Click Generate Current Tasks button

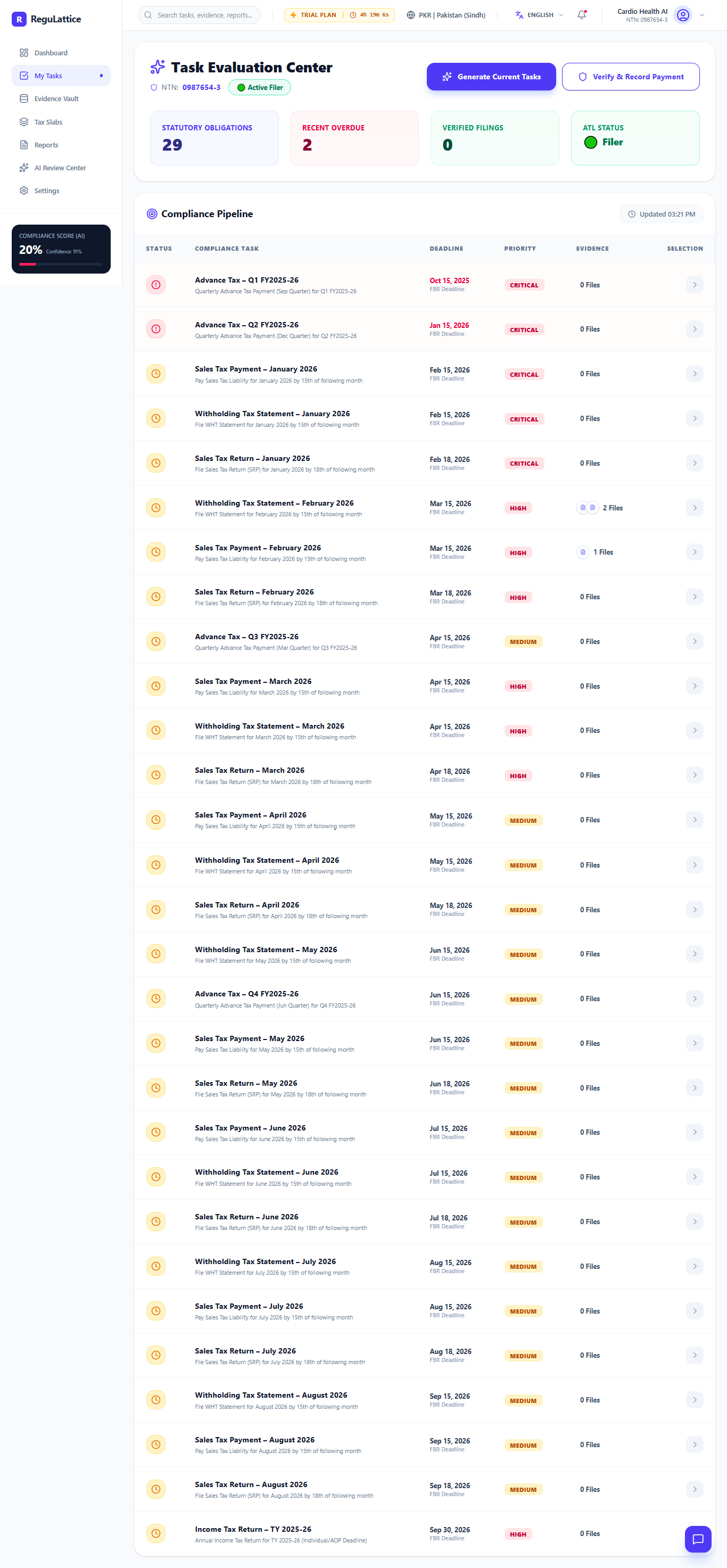(x=491, y=77)
